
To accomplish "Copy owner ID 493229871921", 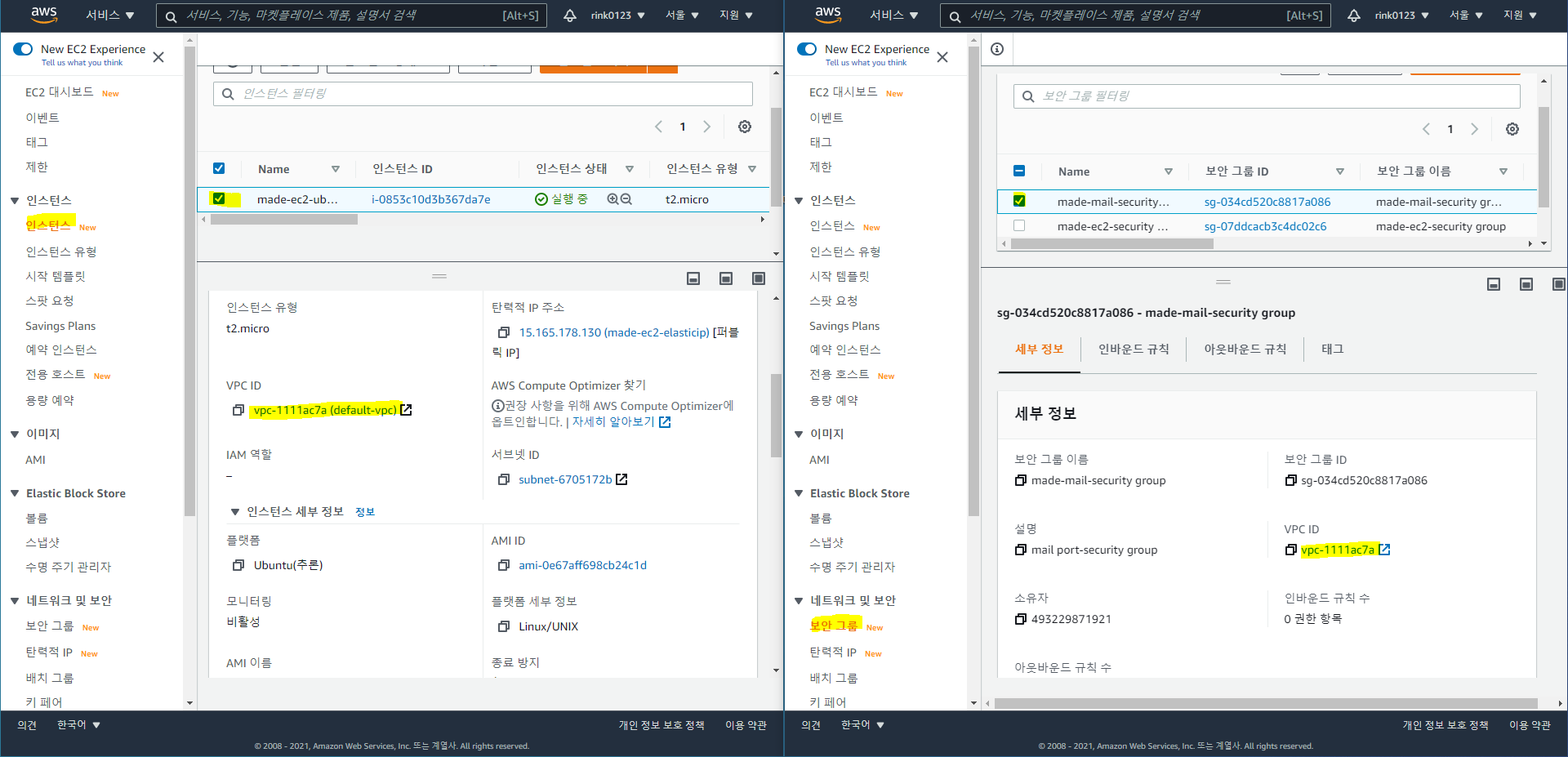I will (1021, 619).
